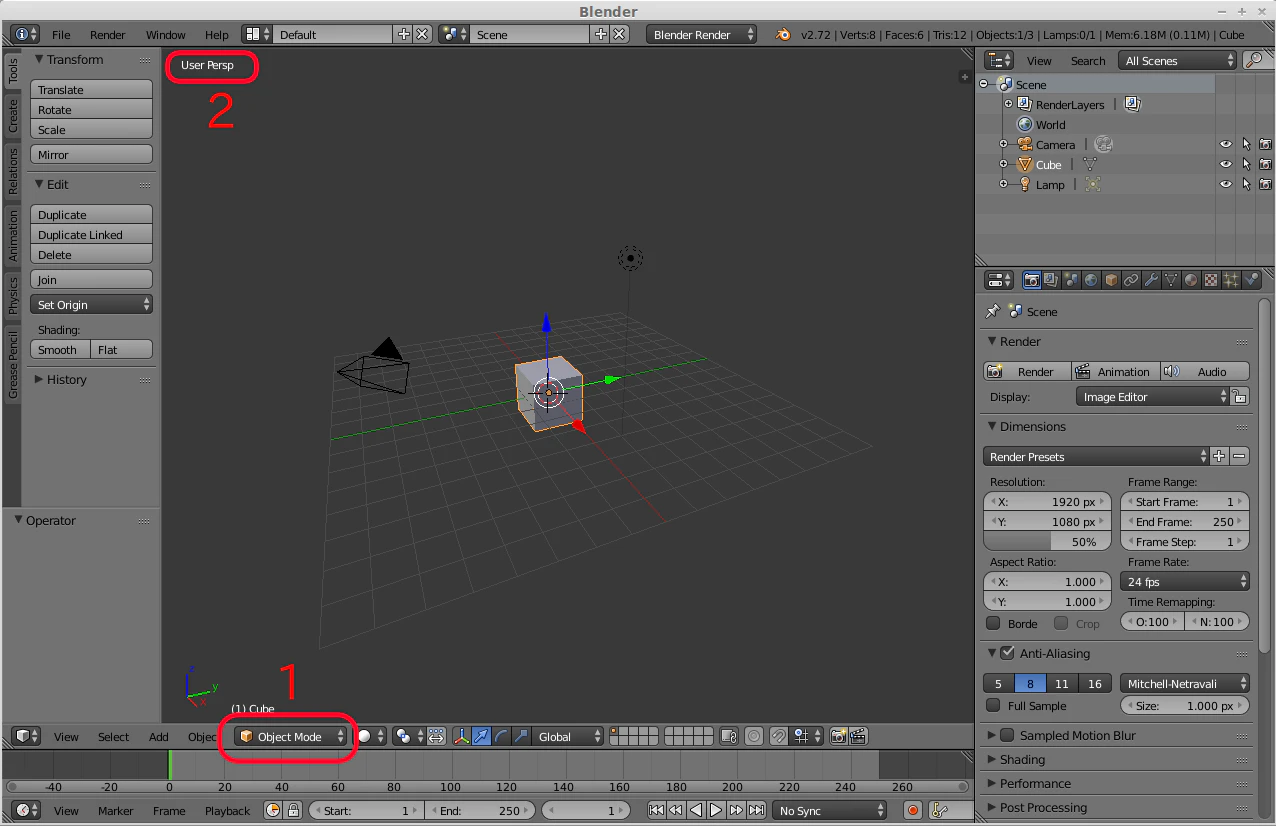The width and height of the screenshot is (1276, 826).
Task: Open the Constraints chain-link properties tab
Action: [1131, 281]
